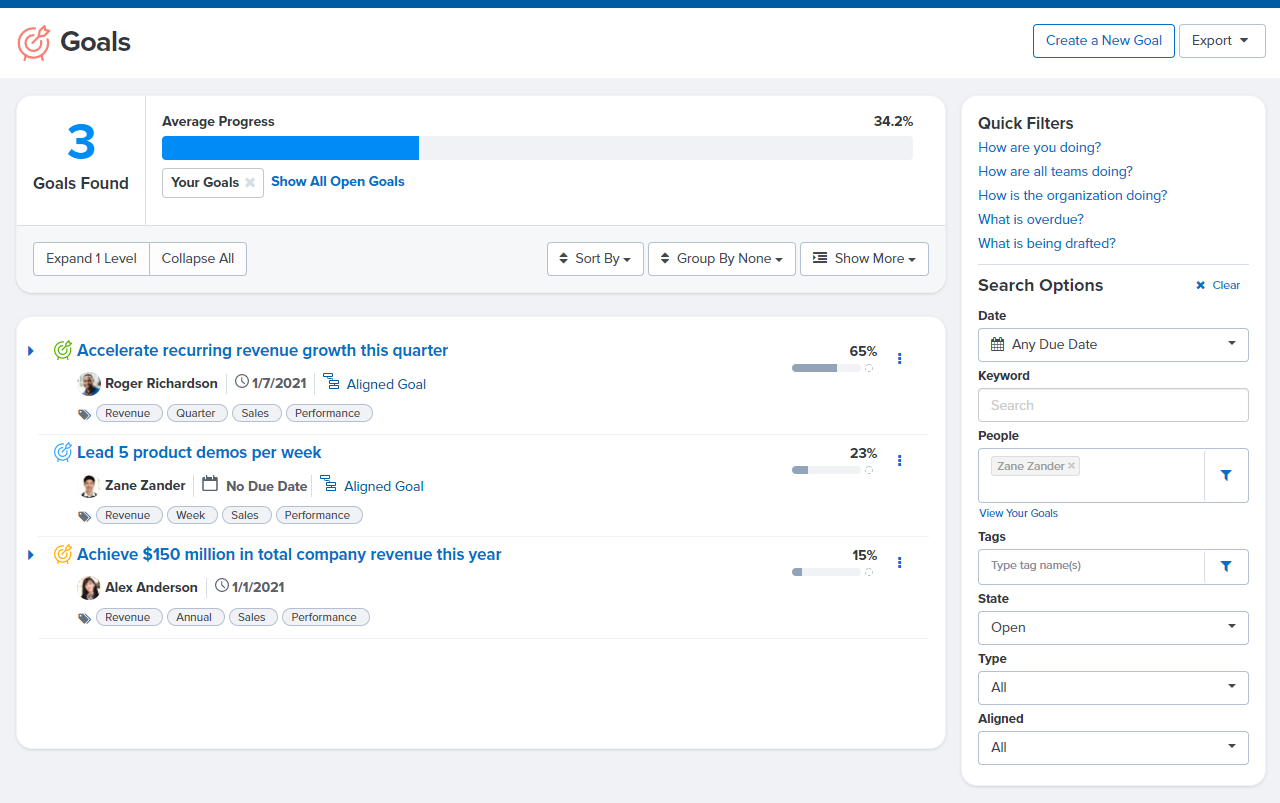Click calendar icon beside No Due Date
The image size is (1280, 803).
210,484
